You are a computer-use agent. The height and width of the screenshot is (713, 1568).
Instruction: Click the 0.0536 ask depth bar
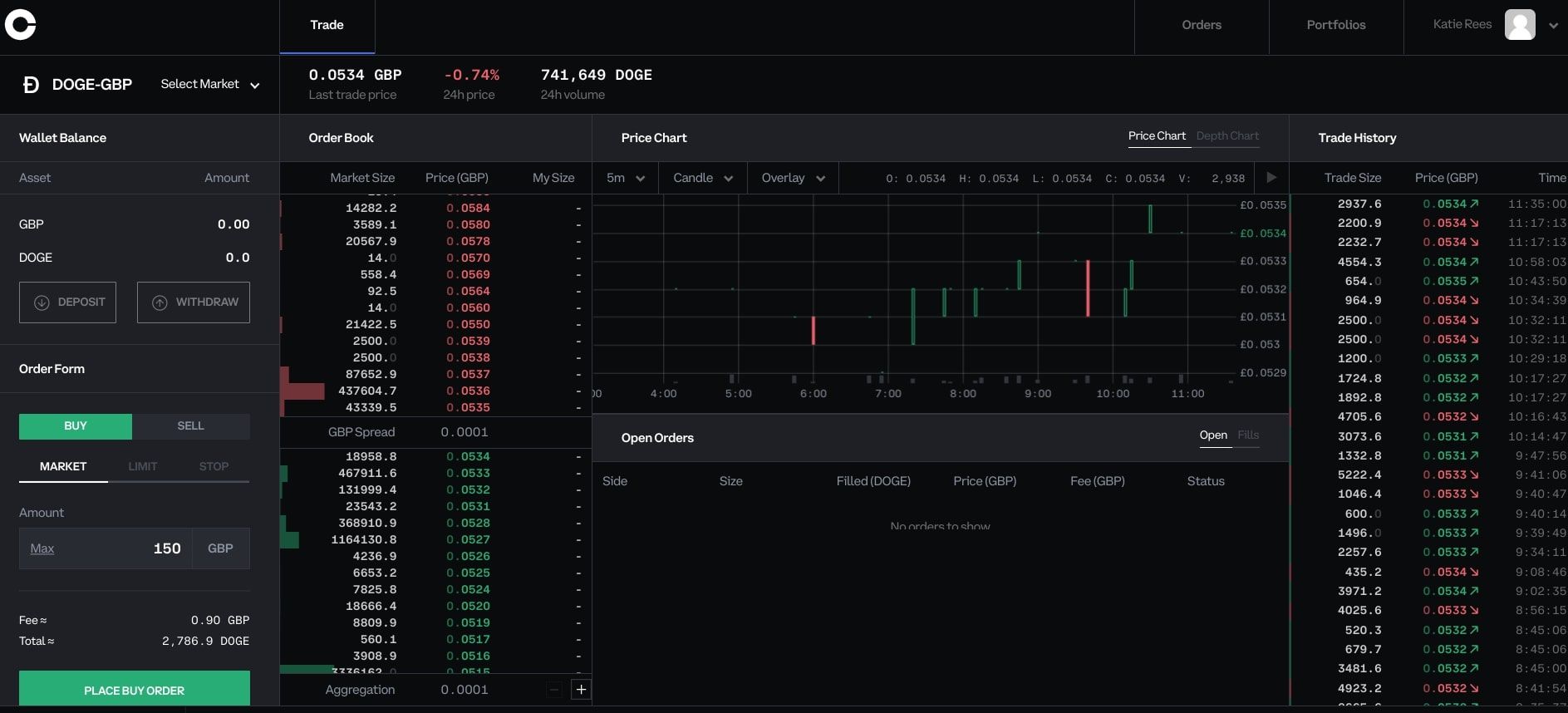click(x=304, y=391)
